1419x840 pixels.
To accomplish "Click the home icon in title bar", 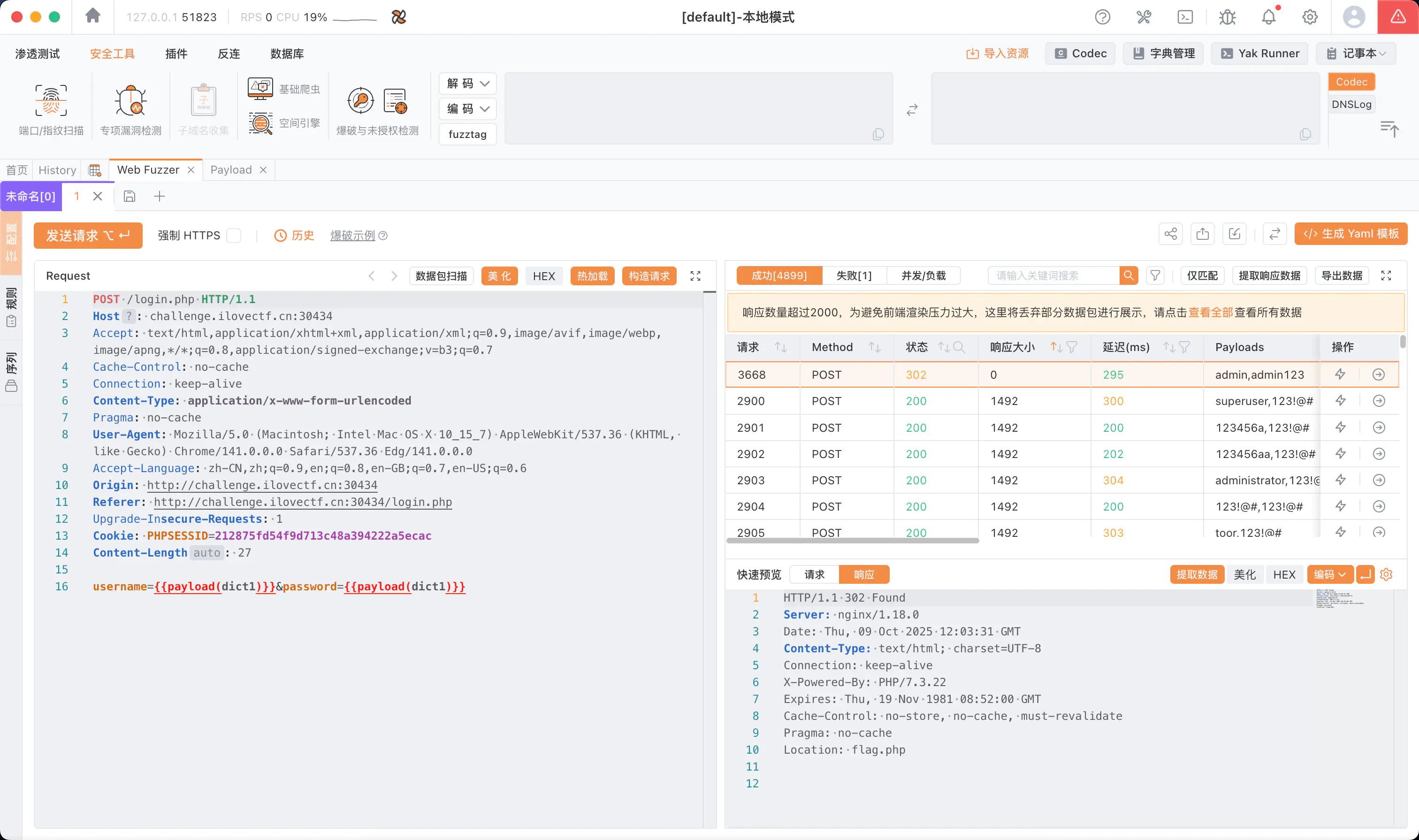I will click(x=93, y=16).
